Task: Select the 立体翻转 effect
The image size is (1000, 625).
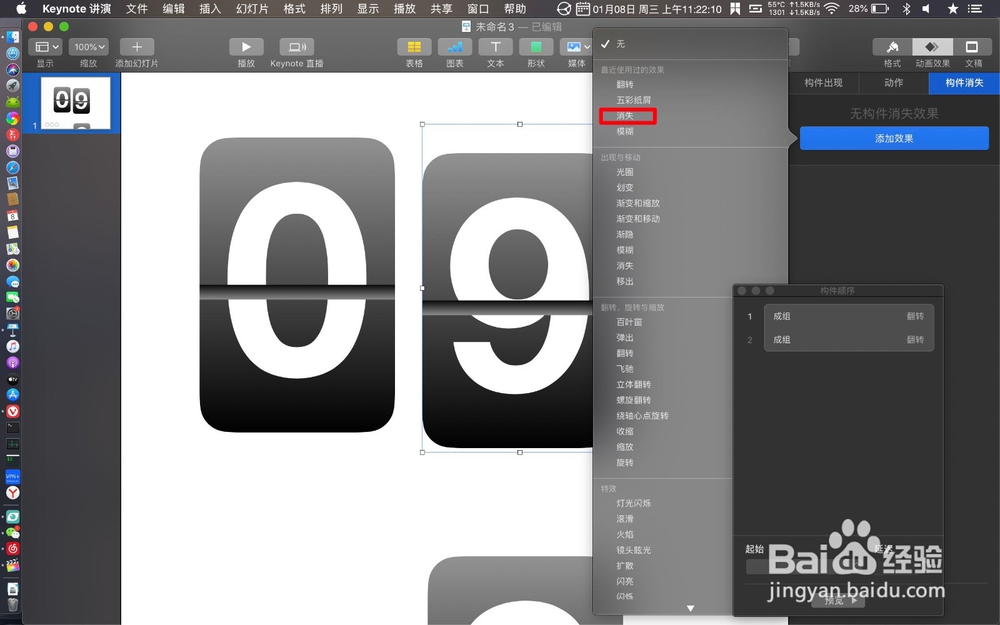Action: tap(633, 385)
